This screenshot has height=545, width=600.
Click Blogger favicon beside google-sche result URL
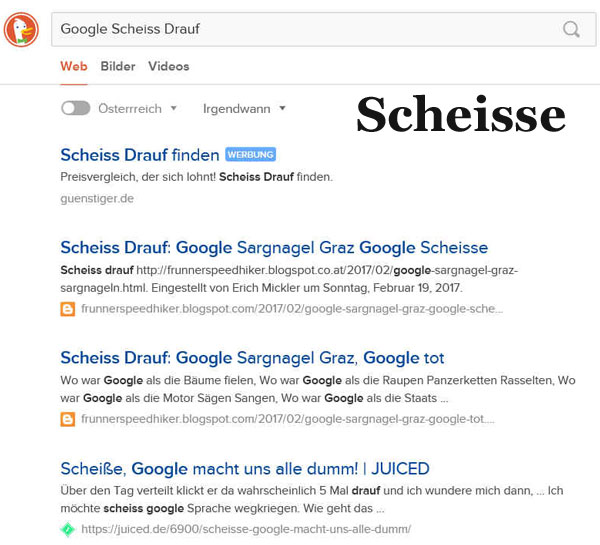pos(68,309)
